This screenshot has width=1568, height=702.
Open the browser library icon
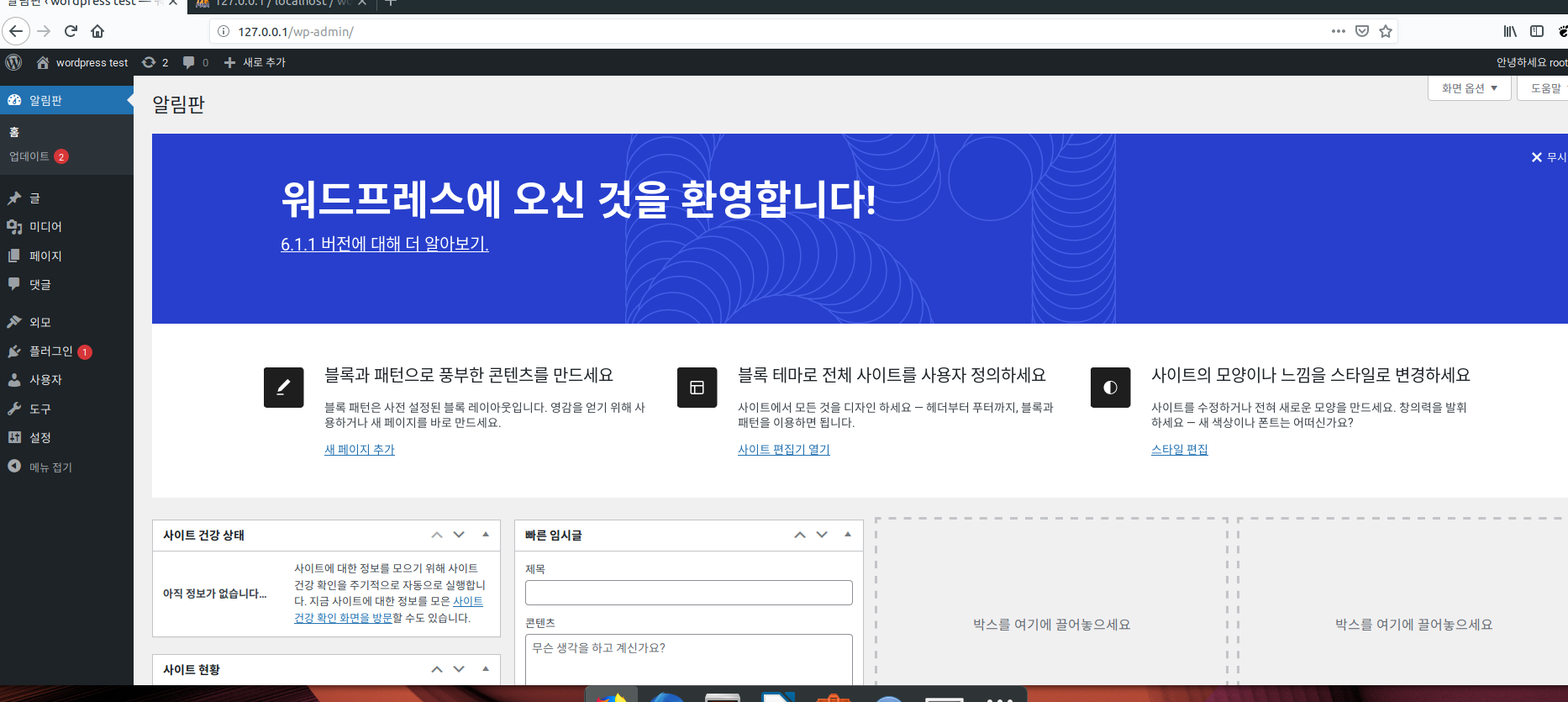[x=1510, y=31]
